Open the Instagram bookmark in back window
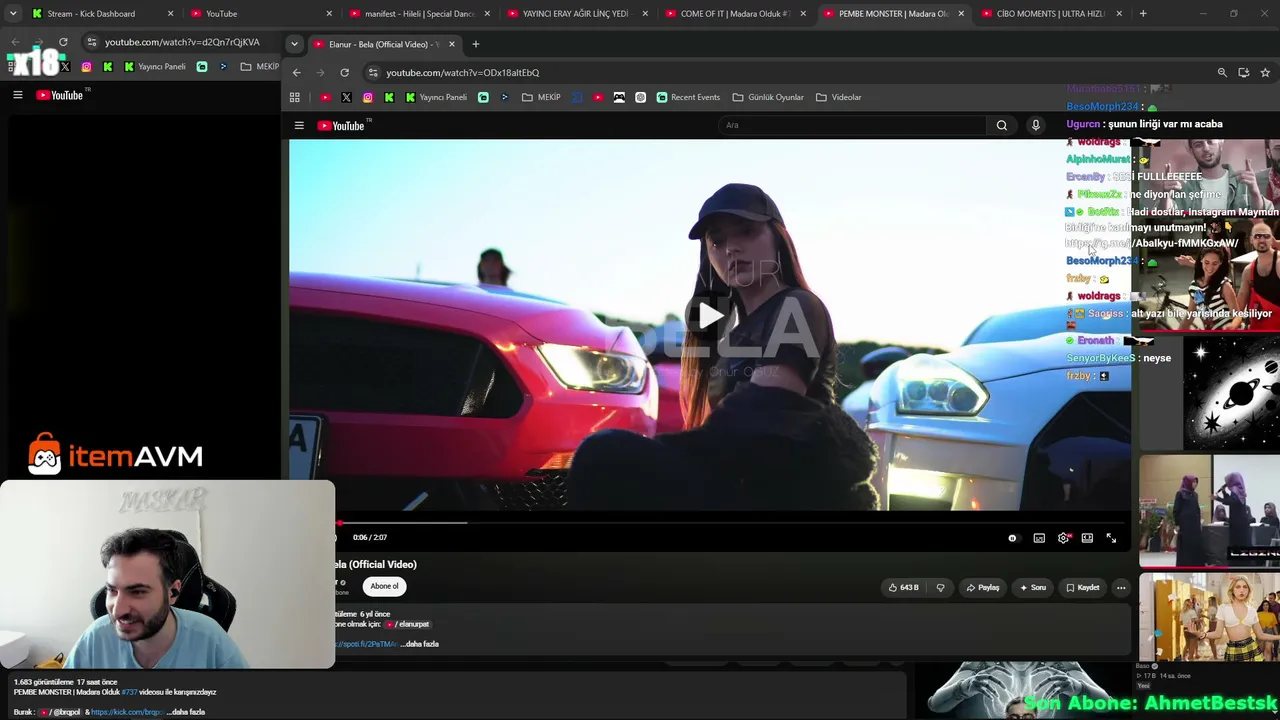 (x=86, y=67)
